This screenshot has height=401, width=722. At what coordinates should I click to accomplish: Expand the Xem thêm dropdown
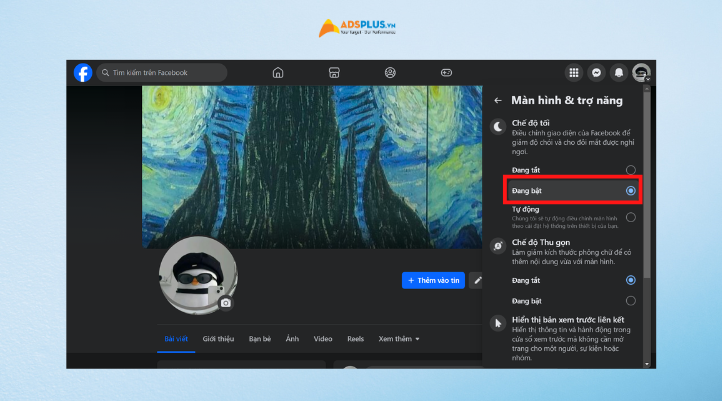pyautogui.click(x=399, y=339)
